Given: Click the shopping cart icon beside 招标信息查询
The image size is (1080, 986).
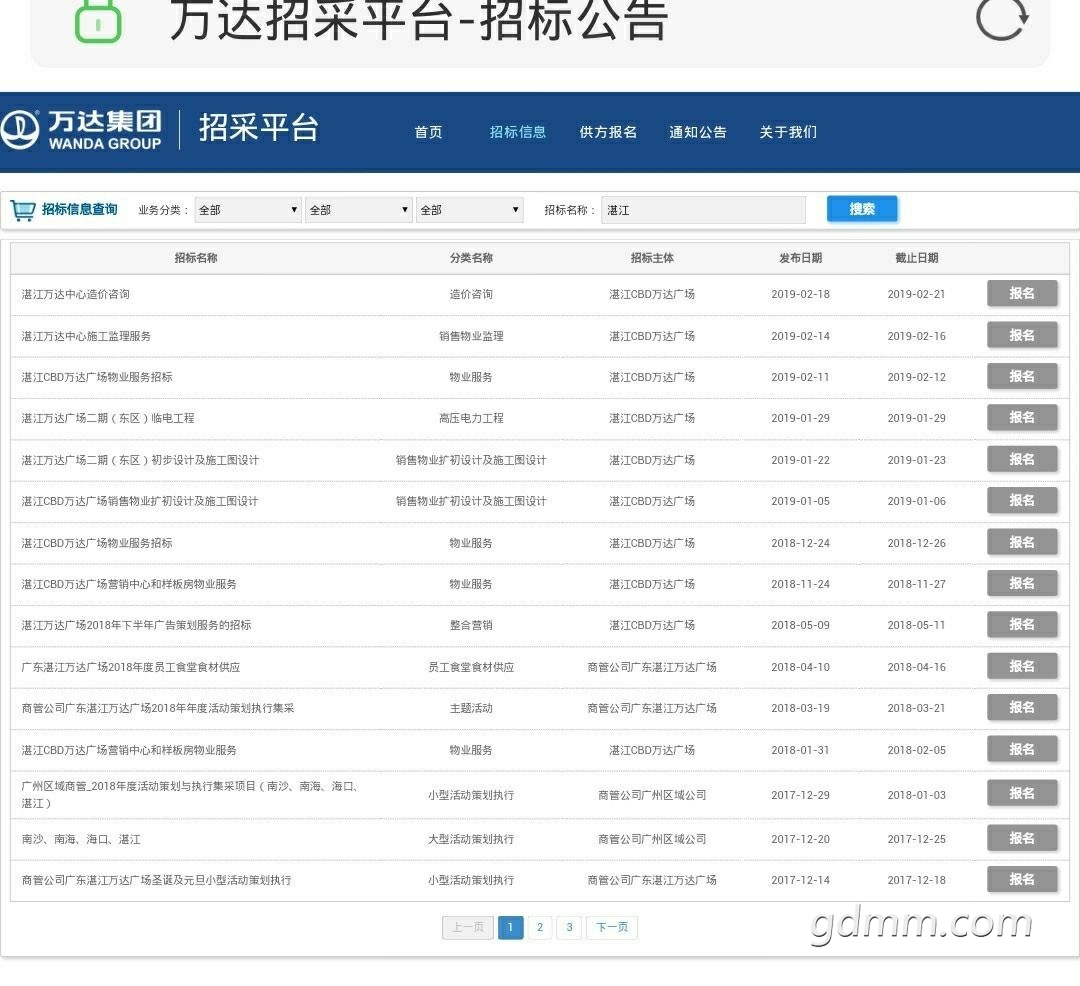Looking at the screenshot, I should [x=22, y=210].
